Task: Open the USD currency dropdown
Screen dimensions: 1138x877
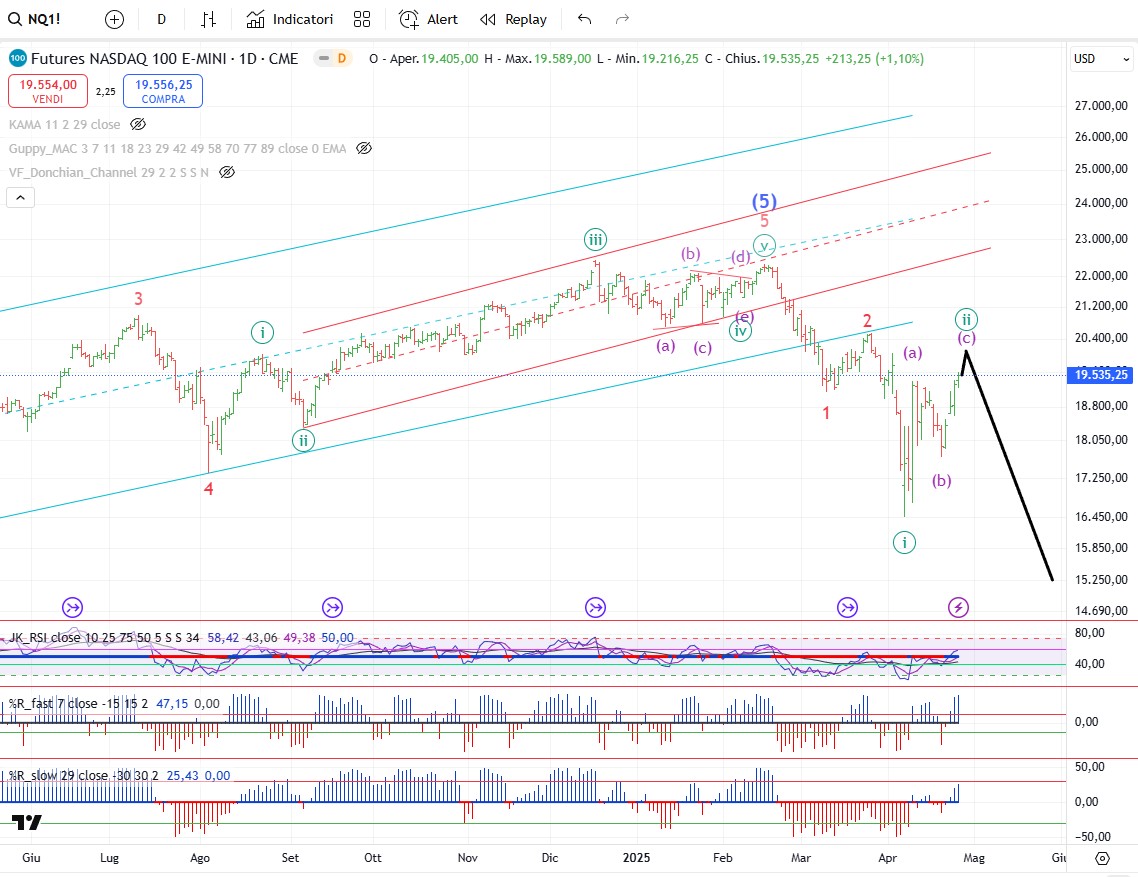Action: [x=1101, y=59]
